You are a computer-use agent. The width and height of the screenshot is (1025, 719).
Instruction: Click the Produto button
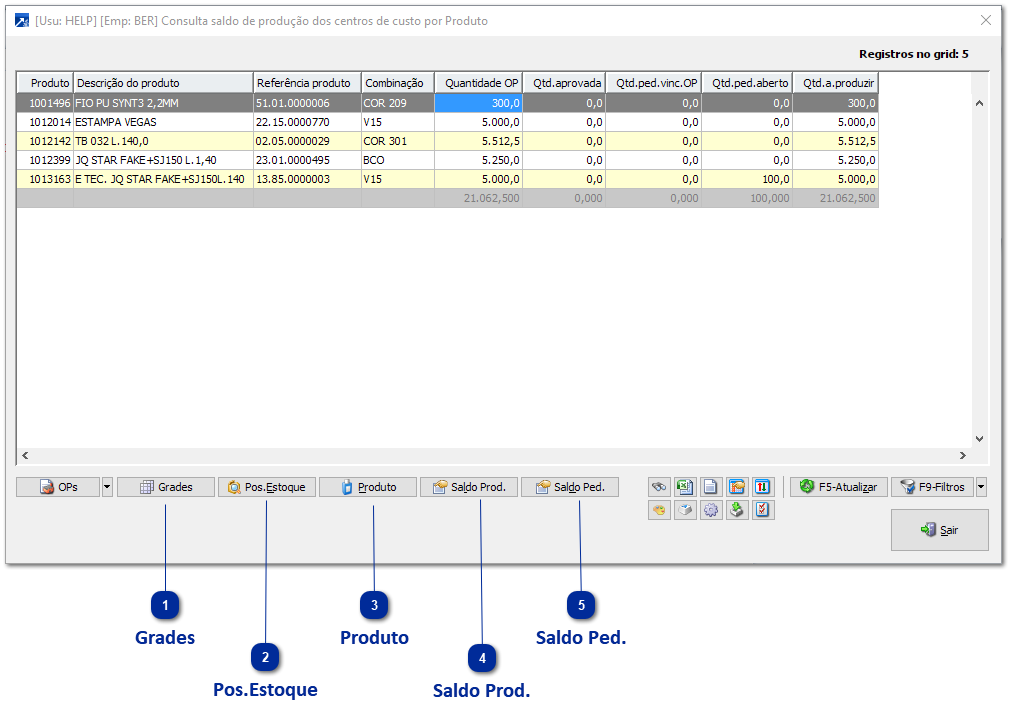[368, 487]
